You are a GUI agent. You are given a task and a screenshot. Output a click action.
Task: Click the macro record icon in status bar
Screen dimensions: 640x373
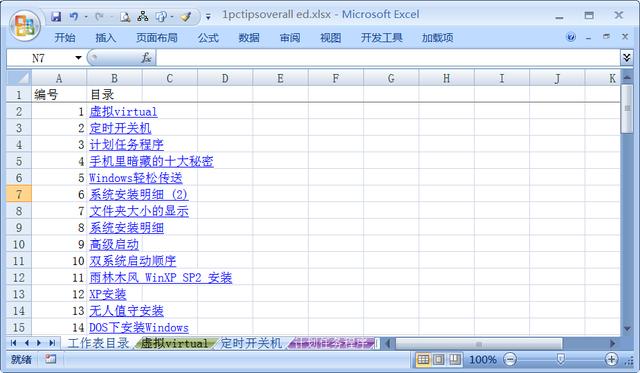51,359
